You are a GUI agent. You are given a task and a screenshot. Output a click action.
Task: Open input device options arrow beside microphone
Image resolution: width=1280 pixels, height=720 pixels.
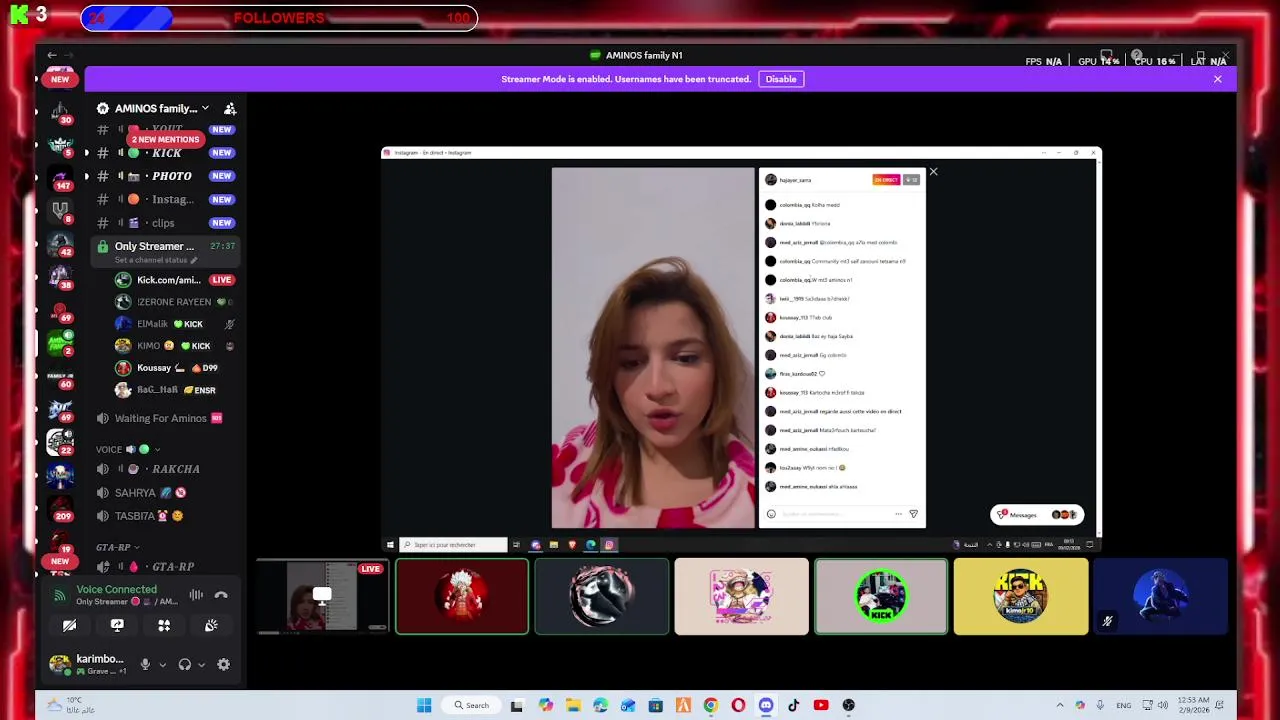click(x=161, y=665)
